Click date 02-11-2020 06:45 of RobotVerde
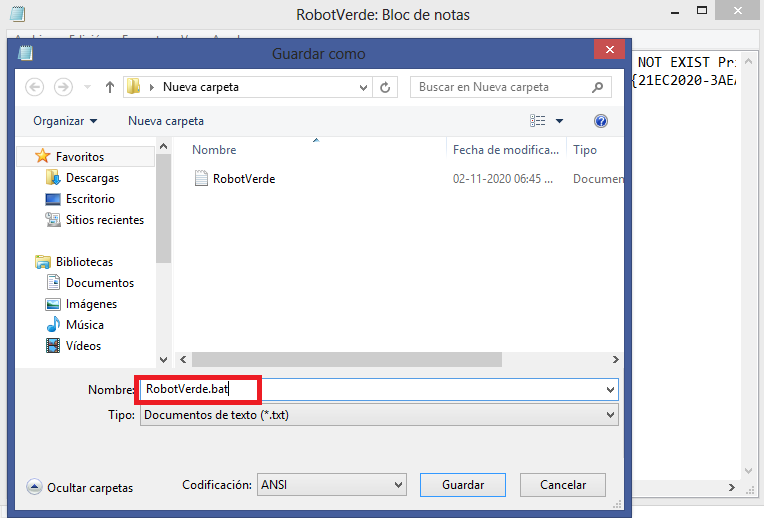The width and height of the screenshot is (764, 518). pos(503,179)
